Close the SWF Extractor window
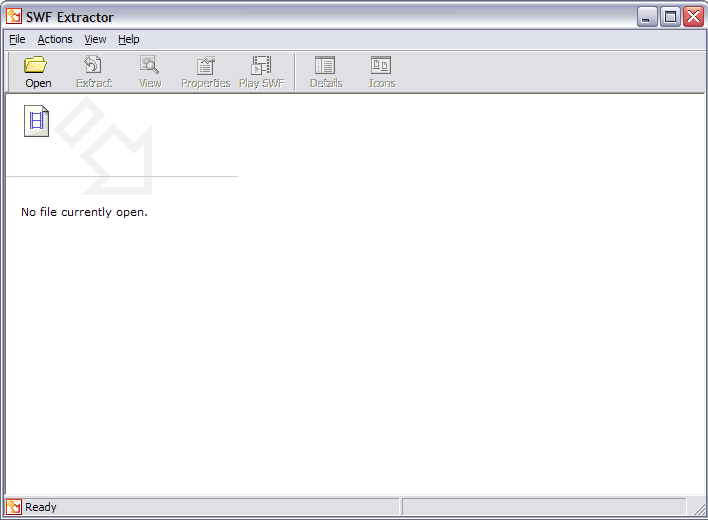 click(x=694, y=17)
